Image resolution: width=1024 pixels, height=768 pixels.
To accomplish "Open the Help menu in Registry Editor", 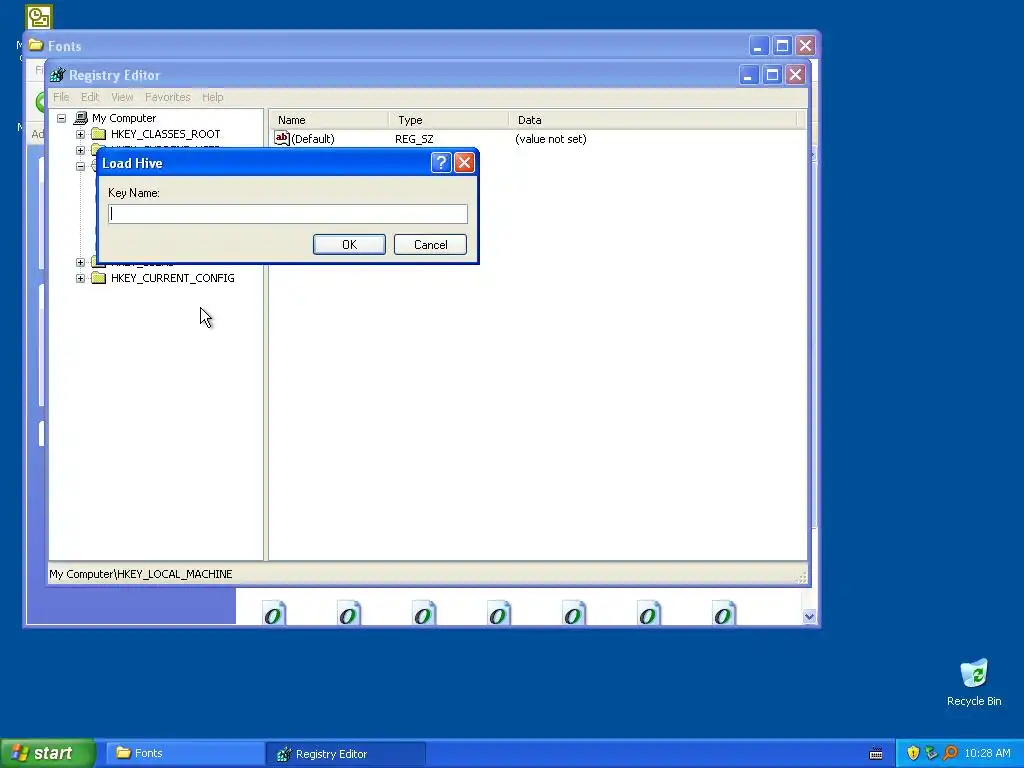I will pos(212,97).
